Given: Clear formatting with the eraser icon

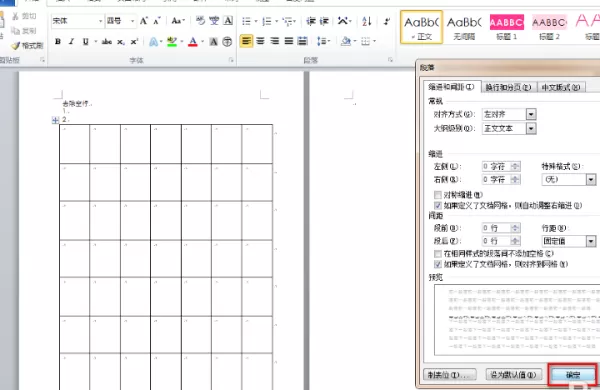Looking at the screenshot, I should point(200,21).
